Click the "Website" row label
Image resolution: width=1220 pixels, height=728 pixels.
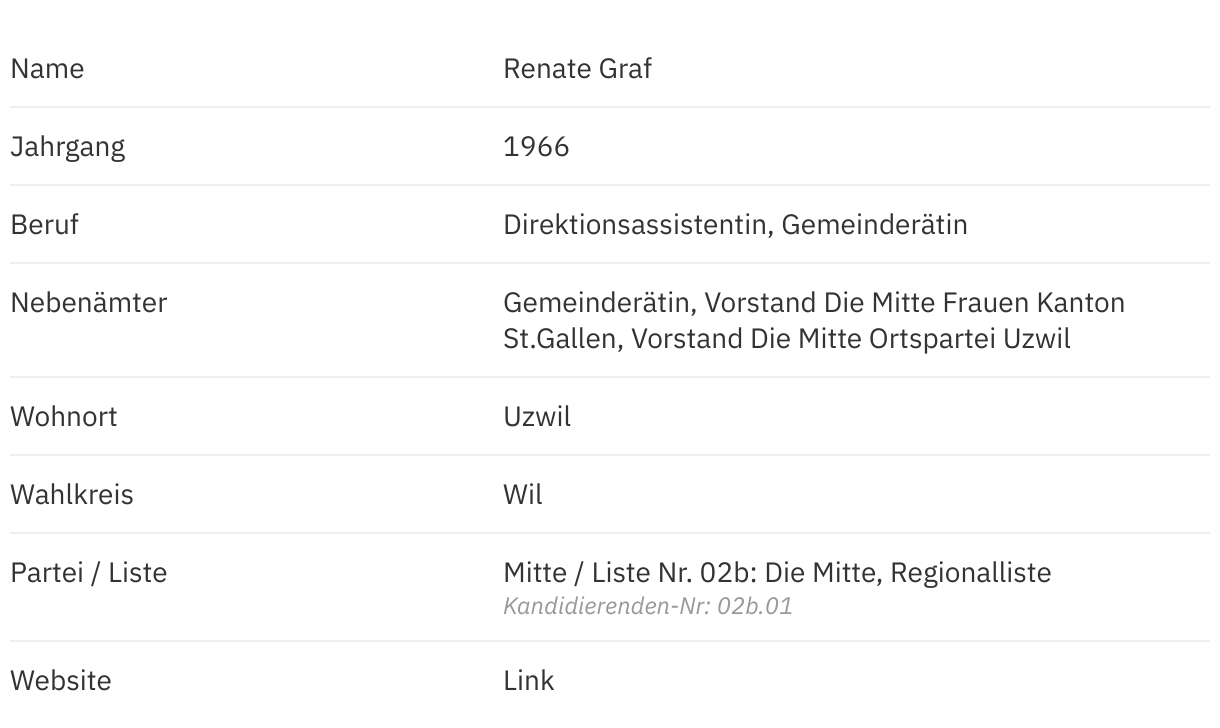[x=60, y=681]
